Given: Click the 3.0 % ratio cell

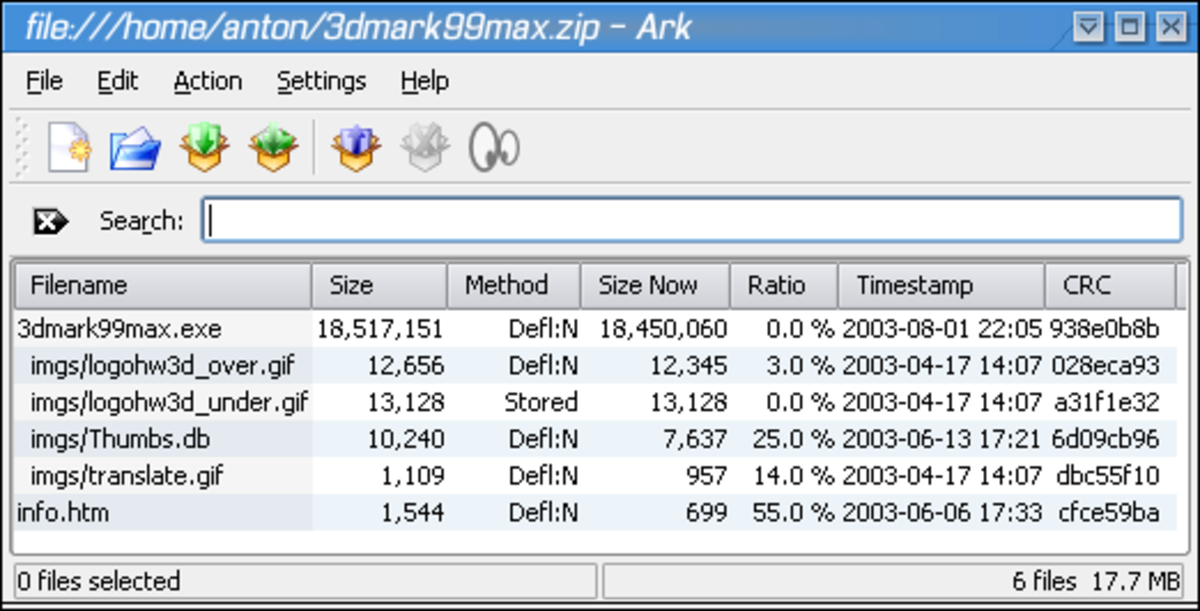Looking at the screenshot, I should click(x=799, y=366).
